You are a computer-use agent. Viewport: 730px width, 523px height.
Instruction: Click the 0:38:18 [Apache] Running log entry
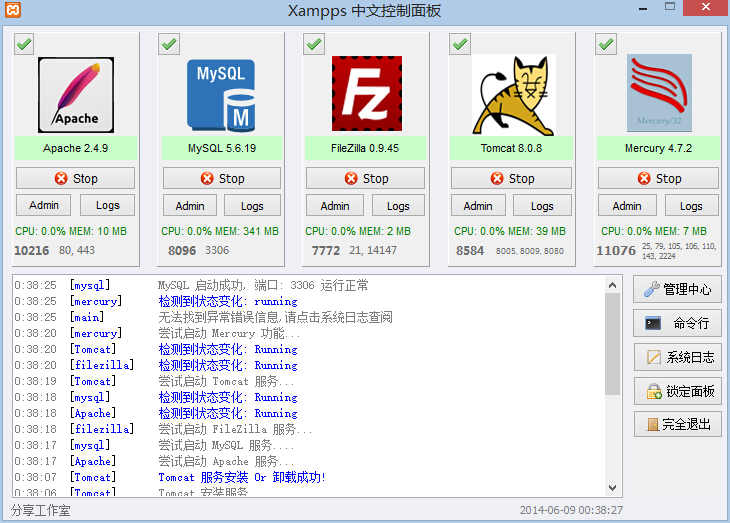pos(155,413)
